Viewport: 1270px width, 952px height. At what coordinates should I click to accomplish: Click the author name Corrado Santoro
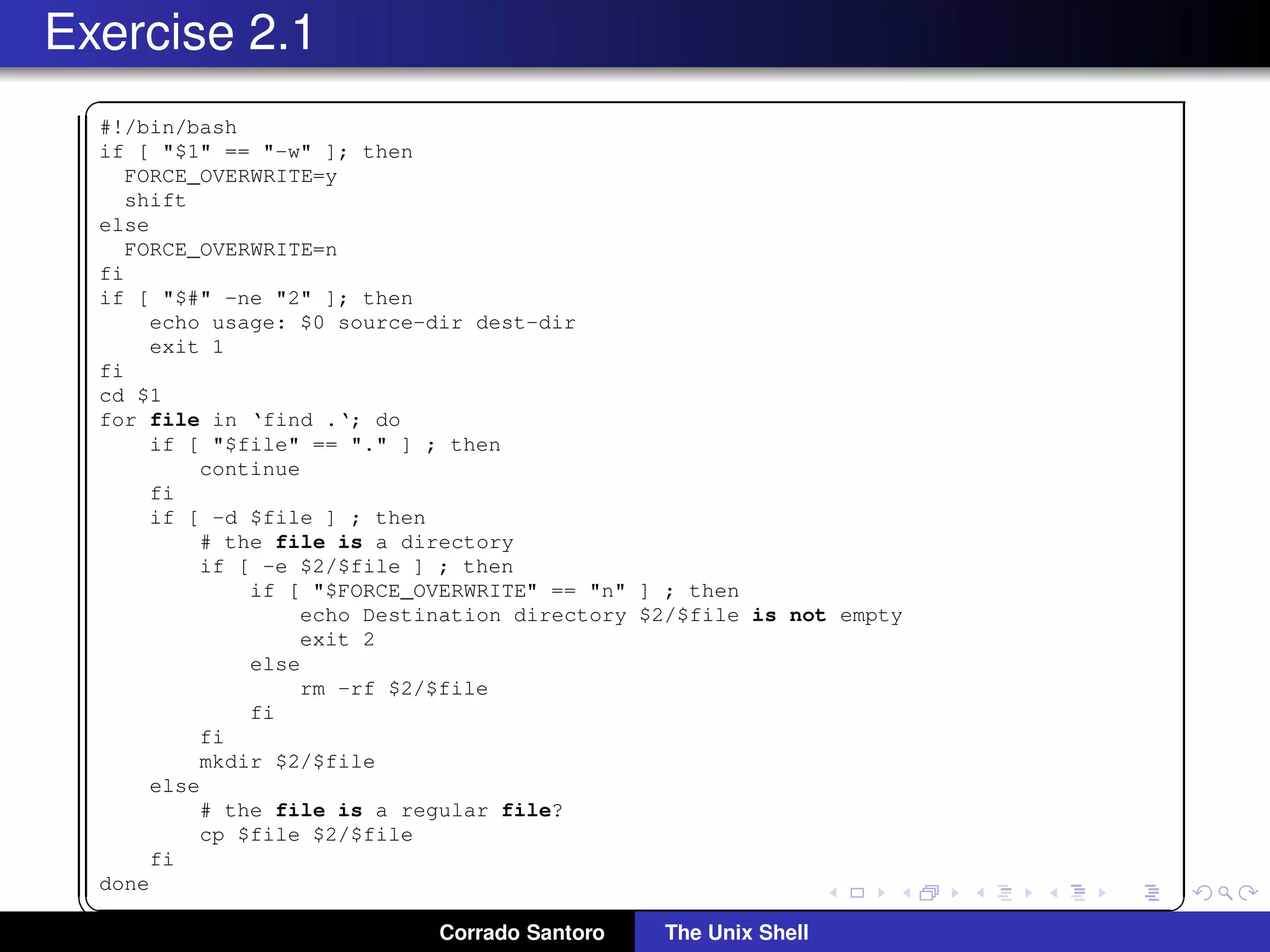point(522,932)
